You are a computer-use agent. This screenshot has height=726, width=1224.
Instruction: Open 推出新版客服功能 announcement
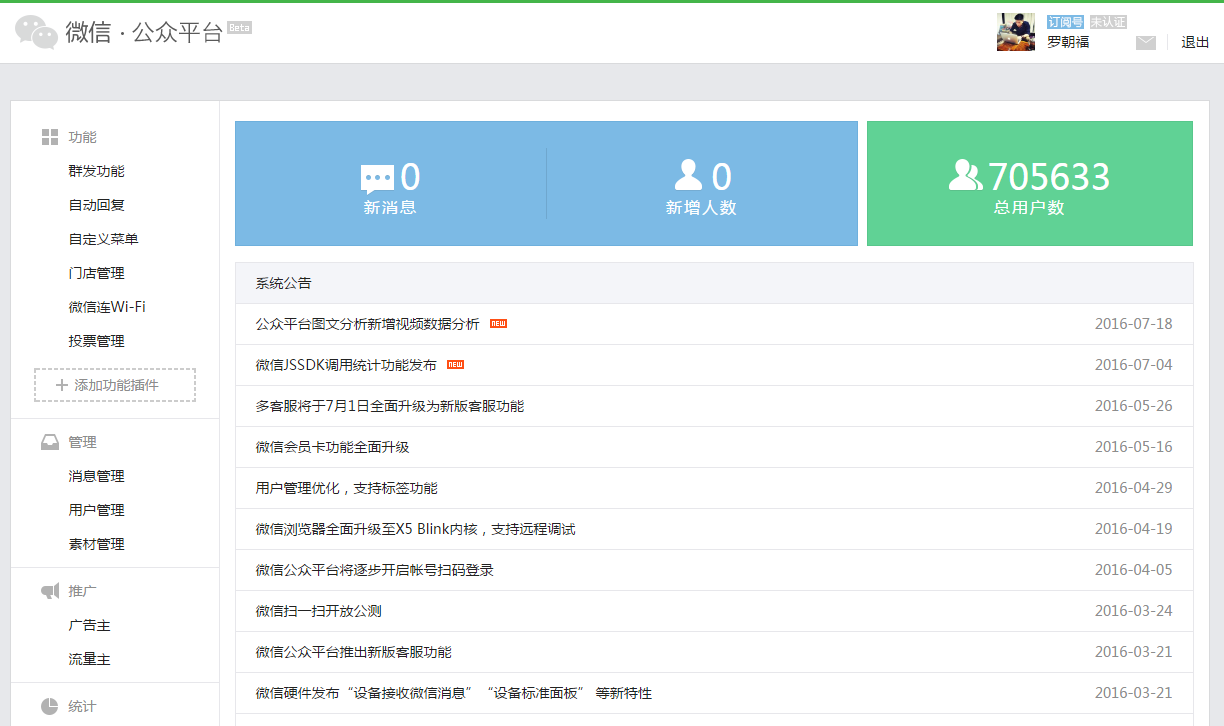354,652
